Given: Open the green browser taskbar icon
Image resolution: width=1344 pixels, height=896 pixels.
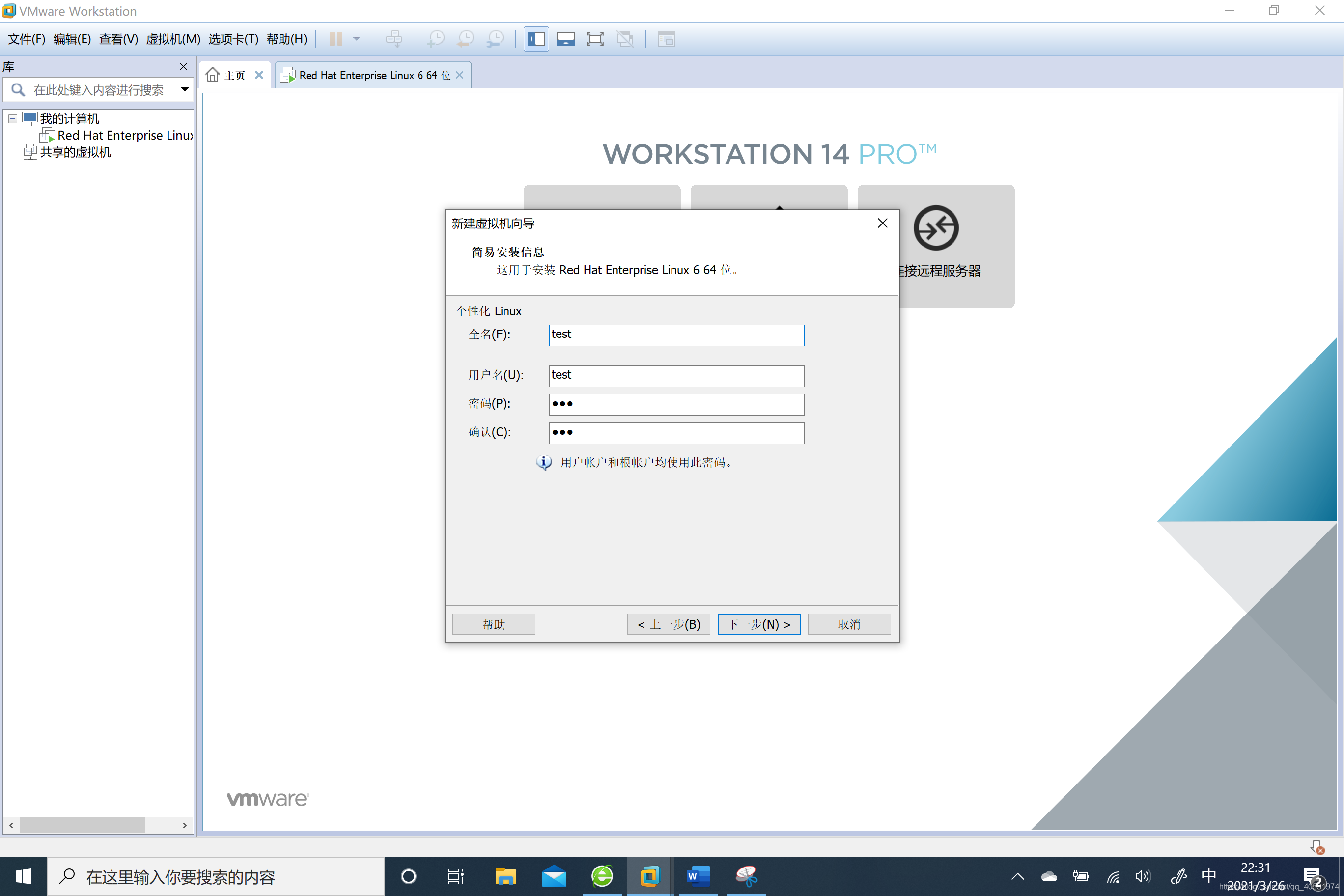Looking at the screenshot, I should point(602,876).
